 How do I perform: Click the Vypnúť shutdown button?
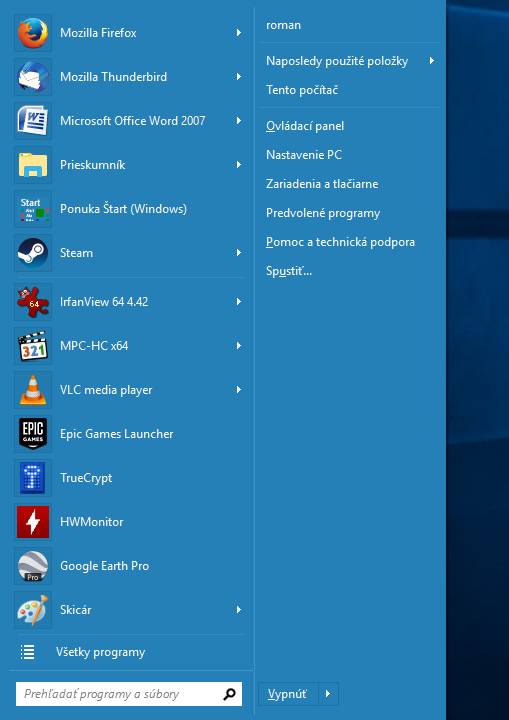pos(288,694)
